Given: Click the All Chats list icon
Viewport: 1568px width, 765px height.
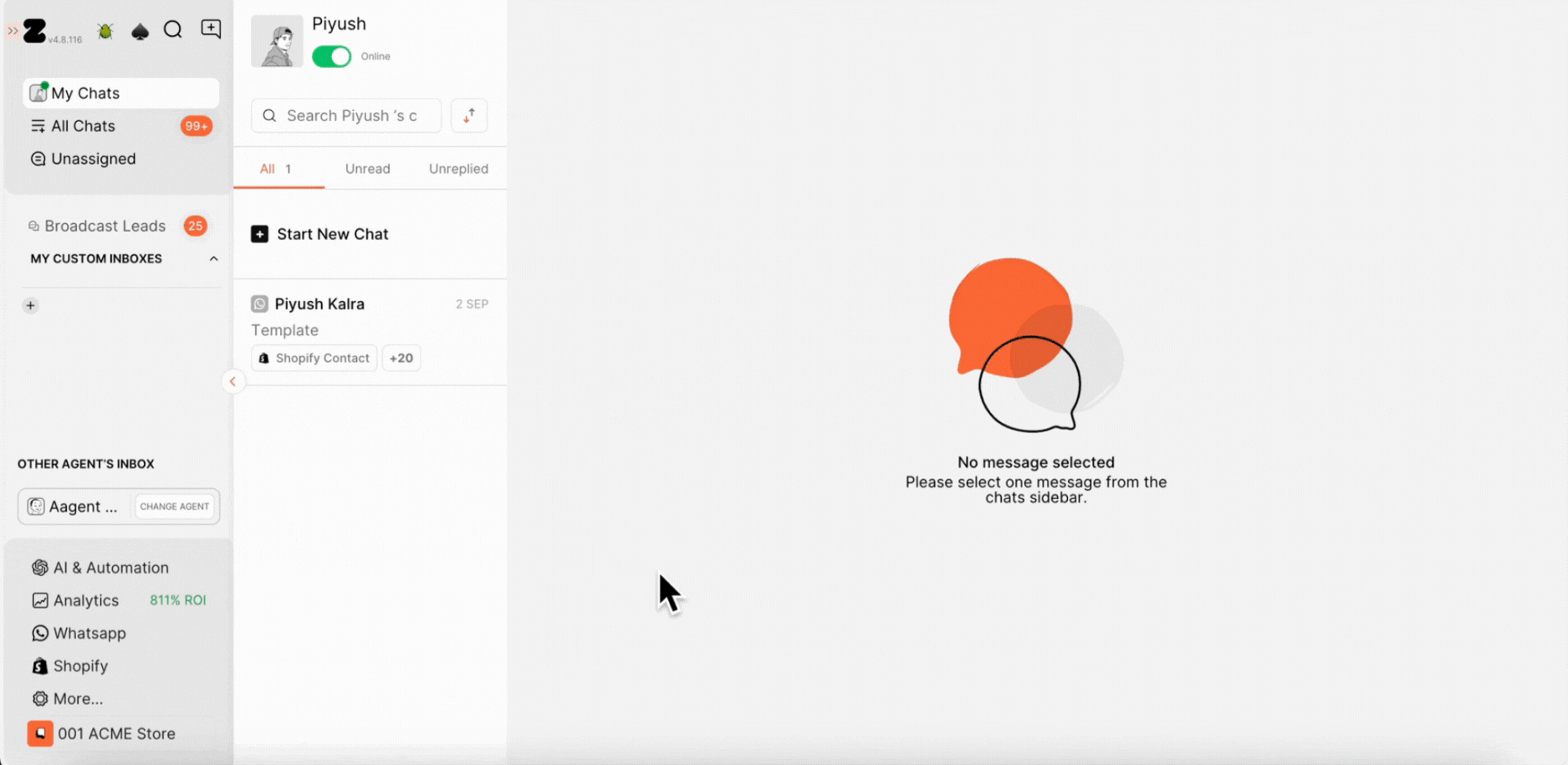Looking at the screenshot, I should click(38, 126).
